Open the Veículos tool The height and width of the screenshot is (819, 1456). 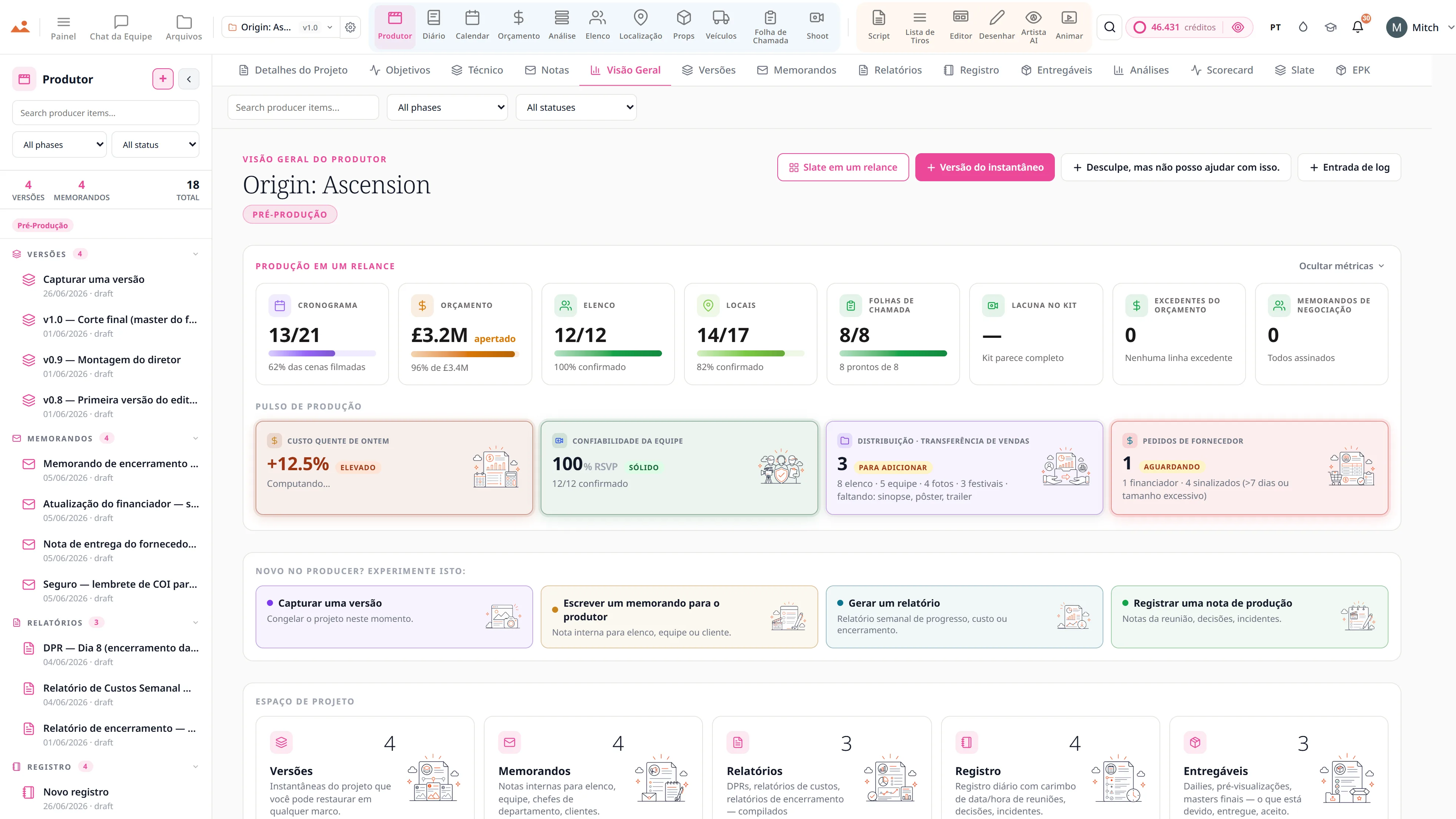pyautogui.click(x=721, y=26)
